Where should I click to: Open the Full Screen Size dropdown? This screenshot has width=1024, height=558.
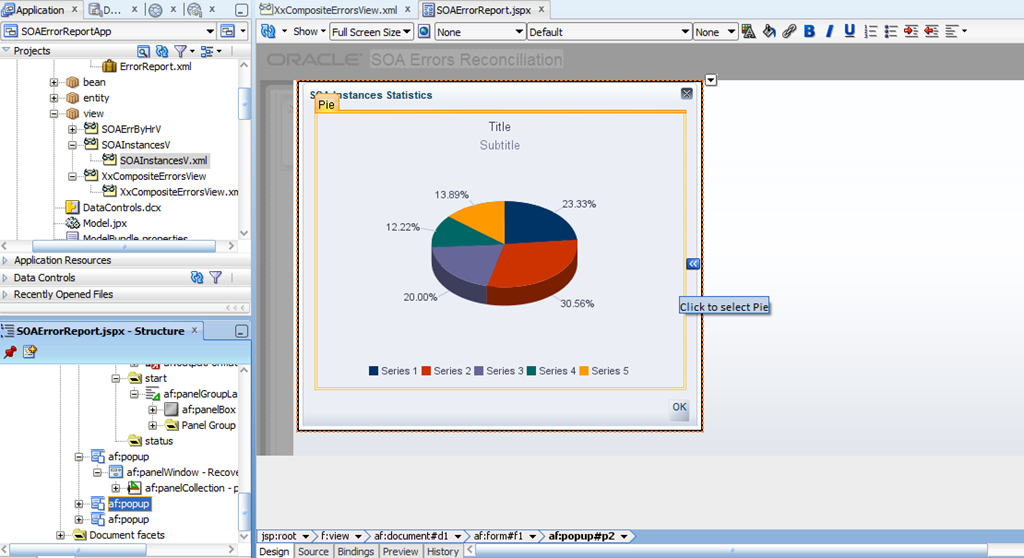[371, 32]
